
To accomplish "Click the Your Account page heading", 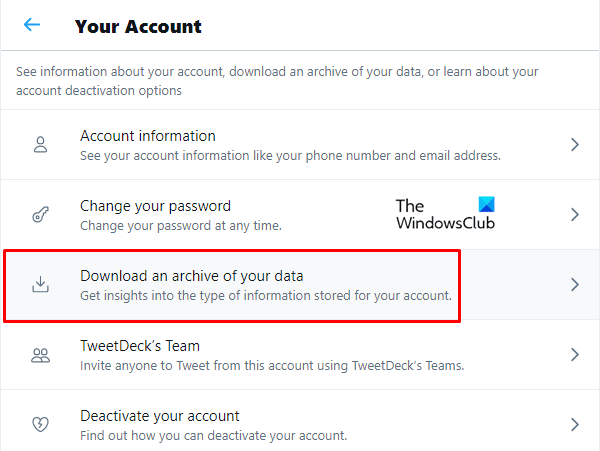I will coord(138,26).
